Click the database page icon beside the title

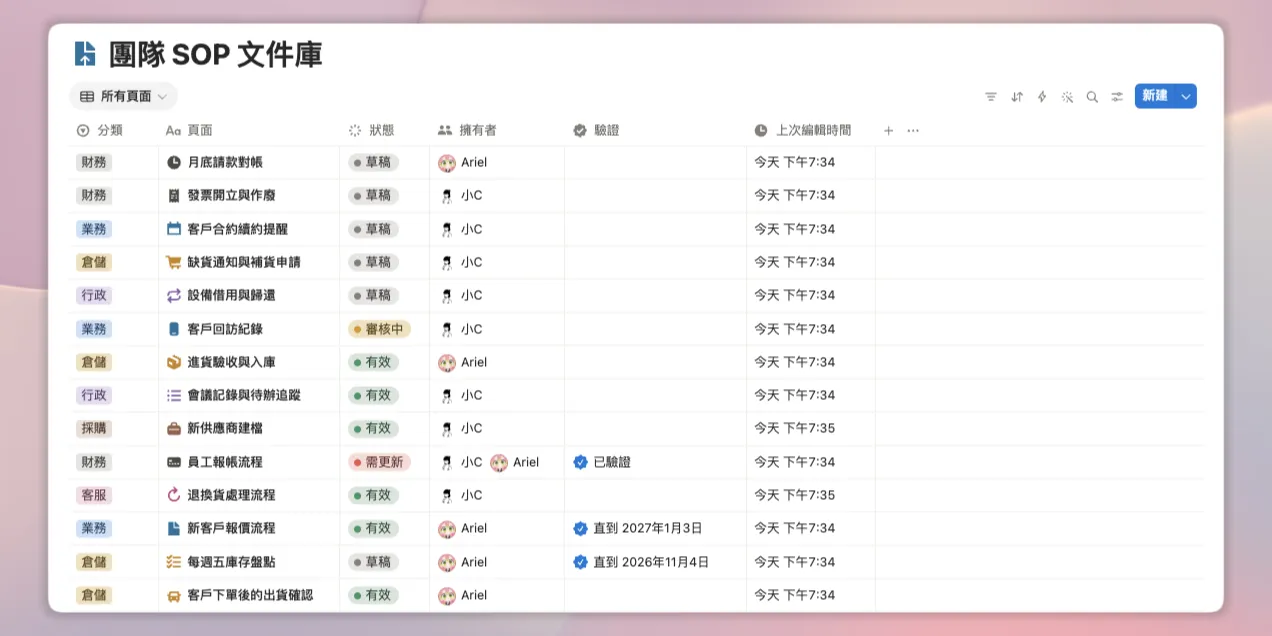(x=86, y=54)
